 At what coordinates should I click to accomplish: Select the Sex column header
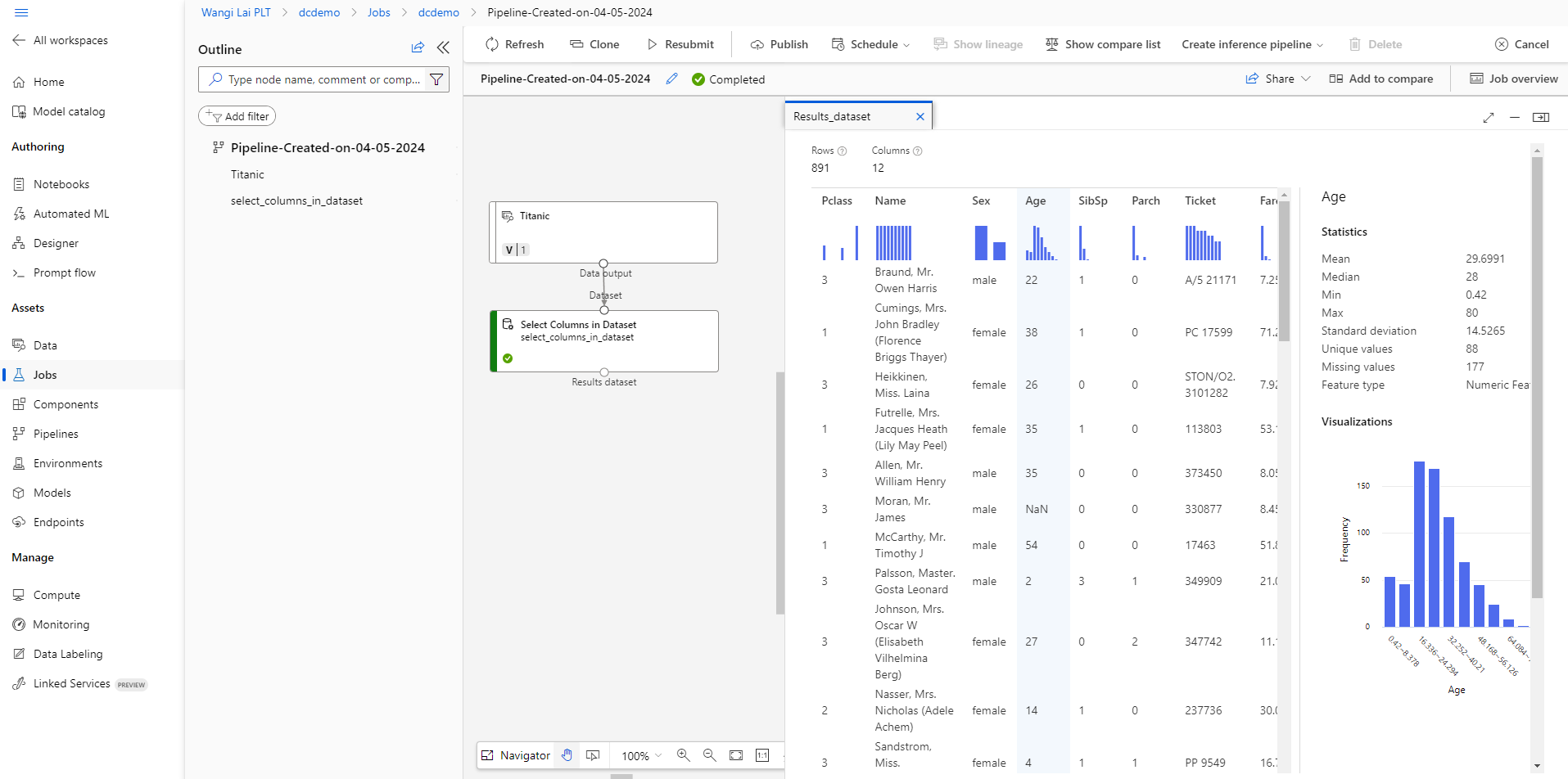(x=981, y=200)
